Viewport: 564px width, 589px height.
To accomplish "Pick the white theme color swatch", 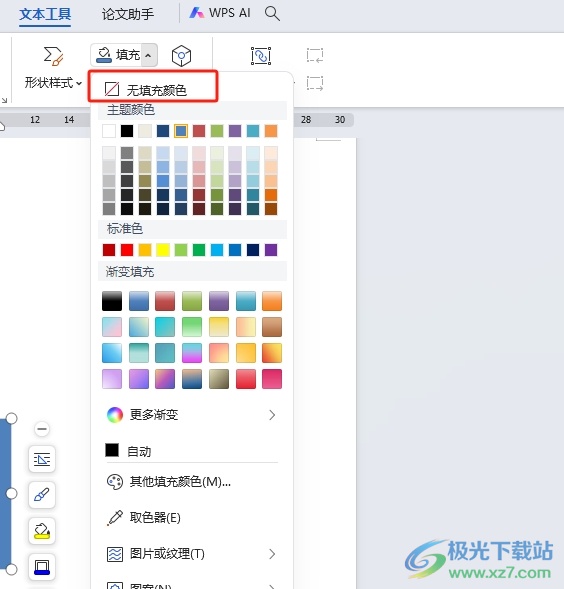I will [x=109, y=131].
